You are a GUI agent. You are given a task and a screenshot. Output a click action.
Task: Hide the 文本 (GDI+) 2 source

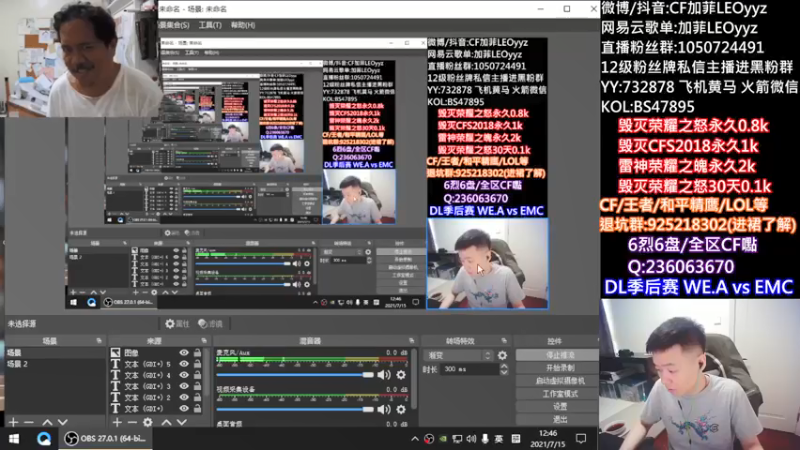(184, 397)
